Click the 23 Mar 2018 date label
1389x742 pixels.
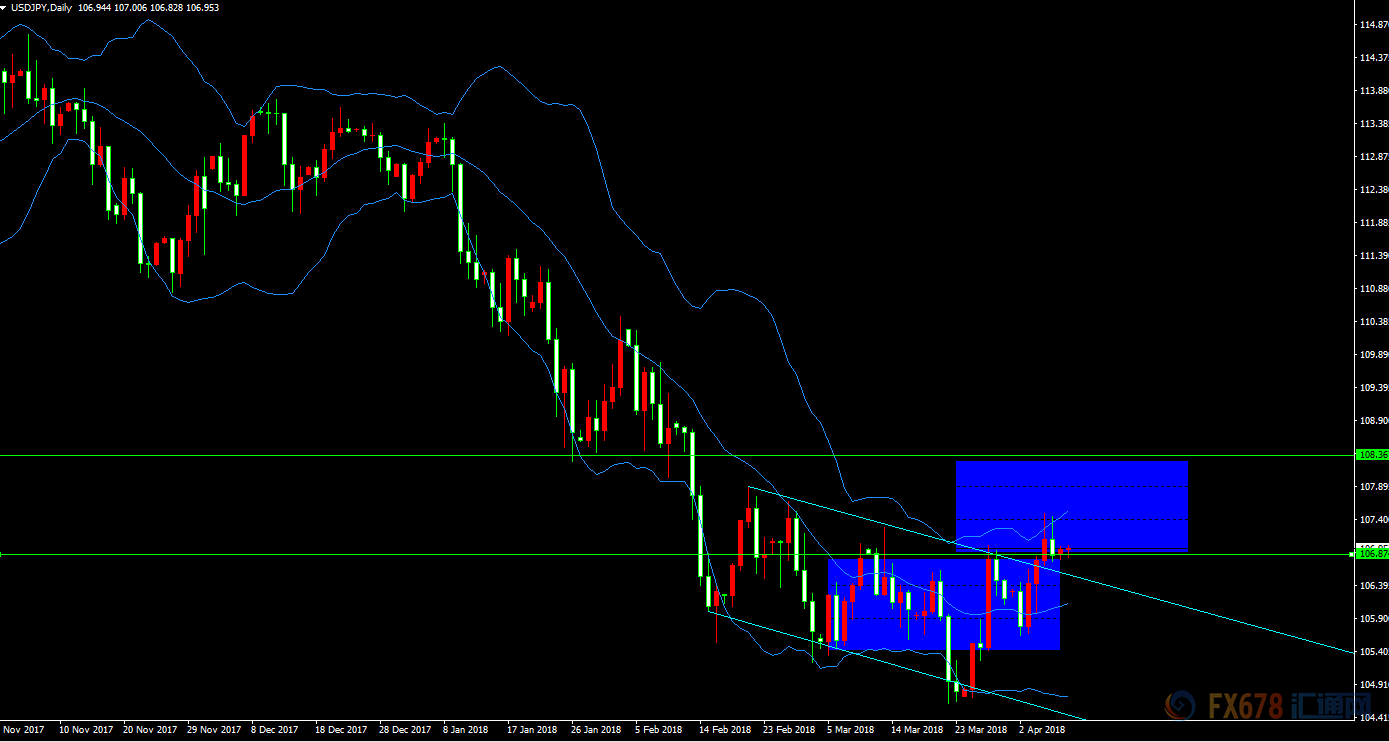coord(981,730)
